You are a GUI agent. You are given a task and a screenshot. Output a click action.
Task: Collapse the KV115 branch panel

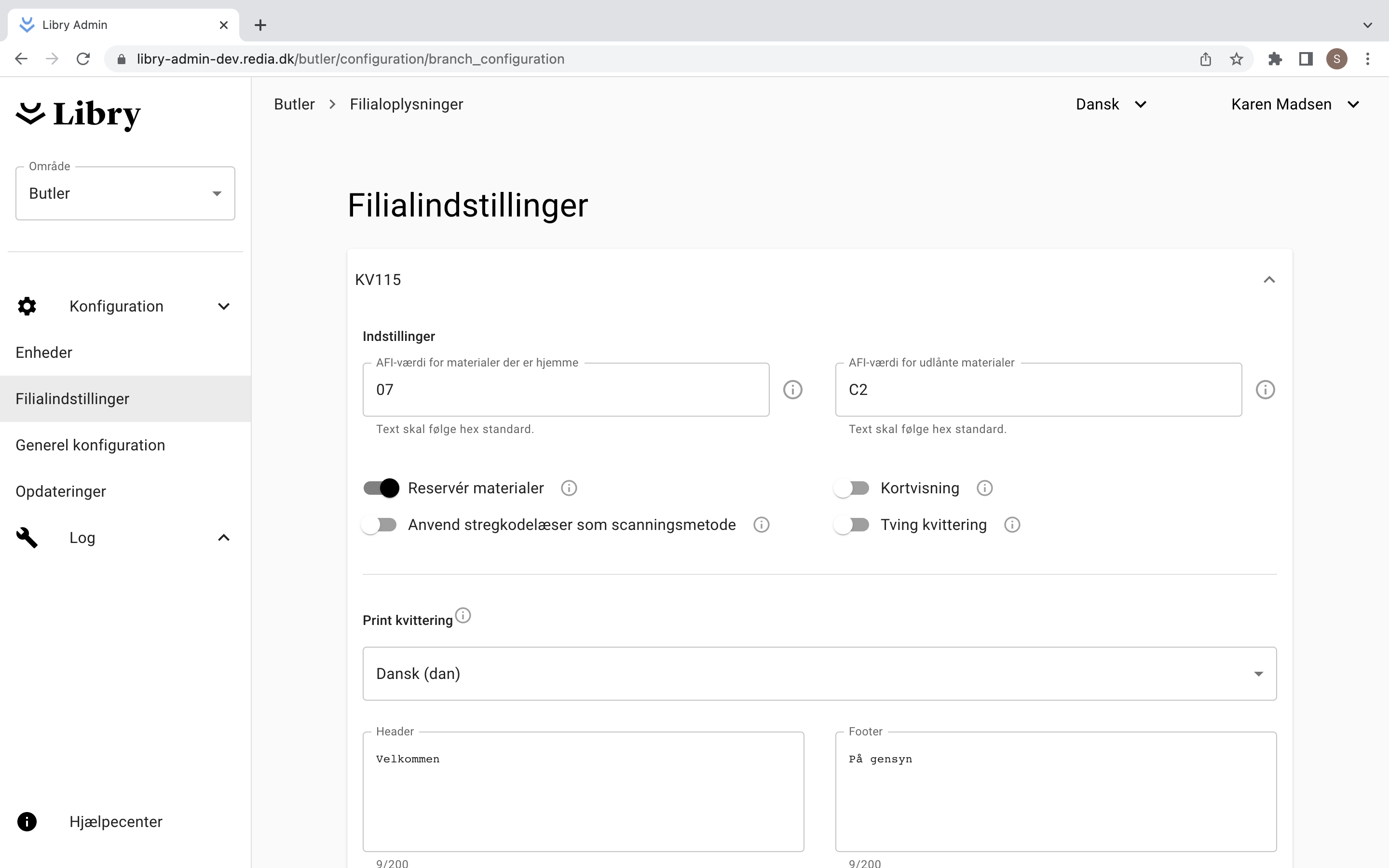coord(1269,280)
